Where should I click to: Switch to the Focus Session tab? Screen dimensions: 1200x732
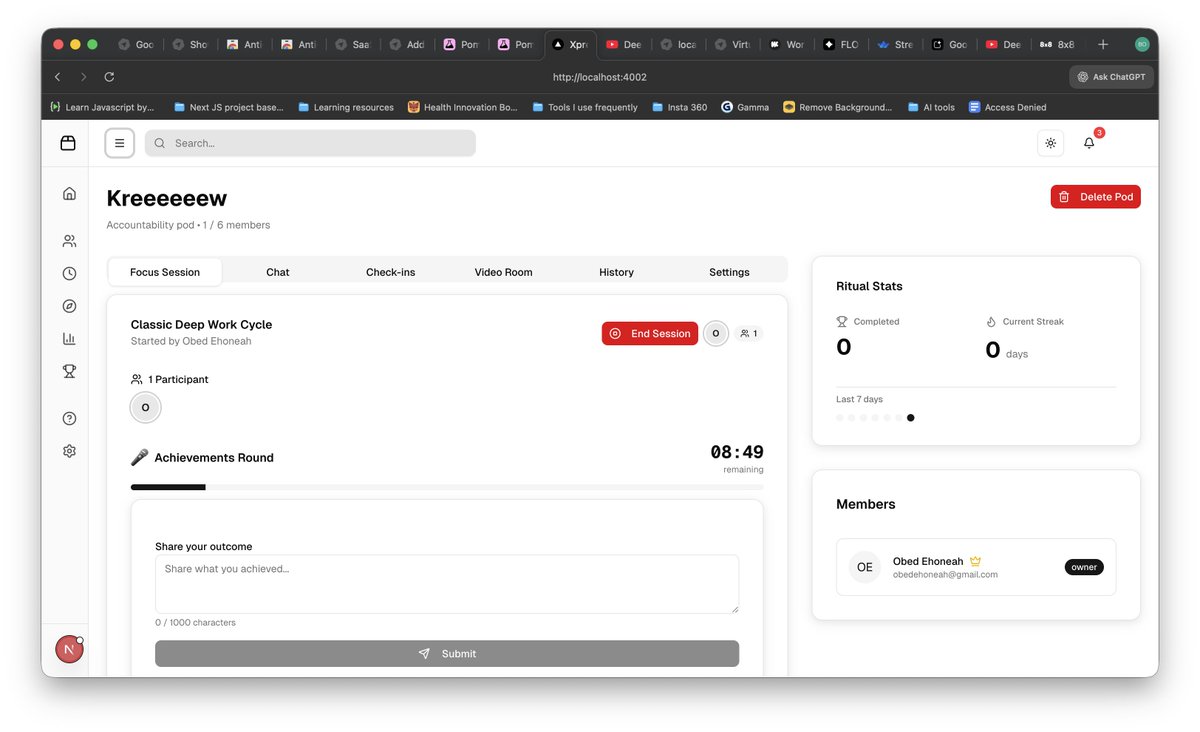point(165,272)
